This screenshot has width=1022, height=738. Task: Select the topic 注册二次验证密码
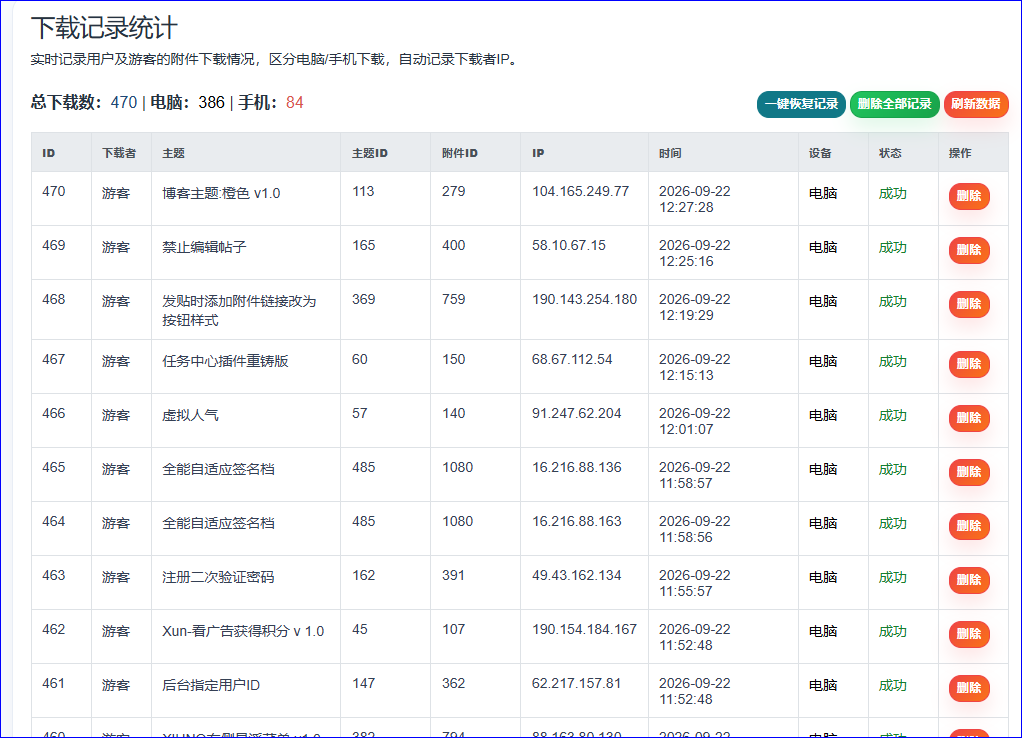[x=218, y=578]
